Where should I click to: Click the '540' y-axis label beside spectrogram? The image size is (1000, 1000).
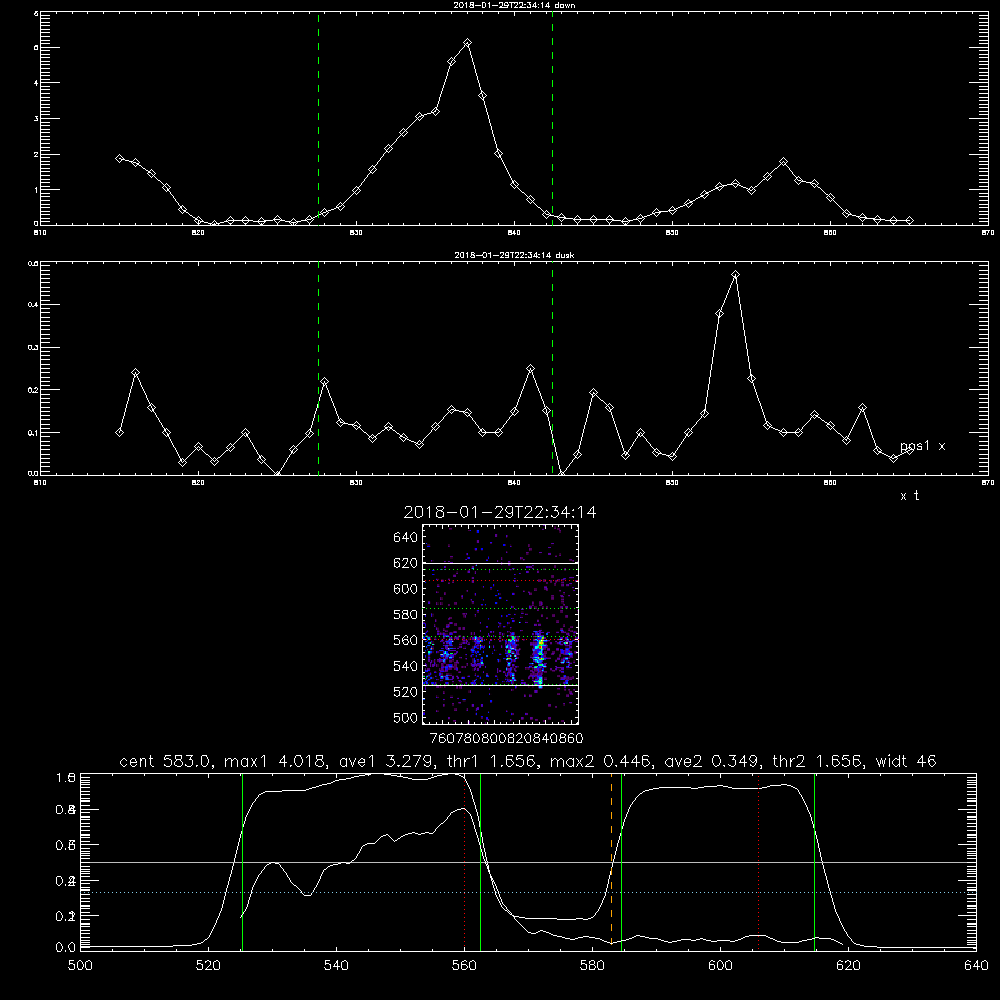[406, 666]
